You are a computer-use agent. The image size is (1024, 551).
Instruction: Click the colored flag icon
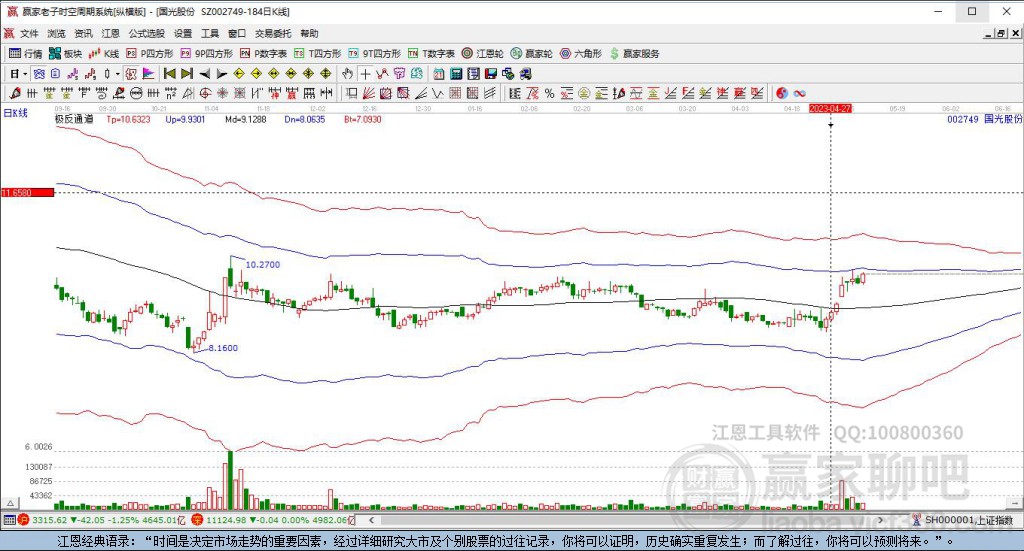(148, 74)
